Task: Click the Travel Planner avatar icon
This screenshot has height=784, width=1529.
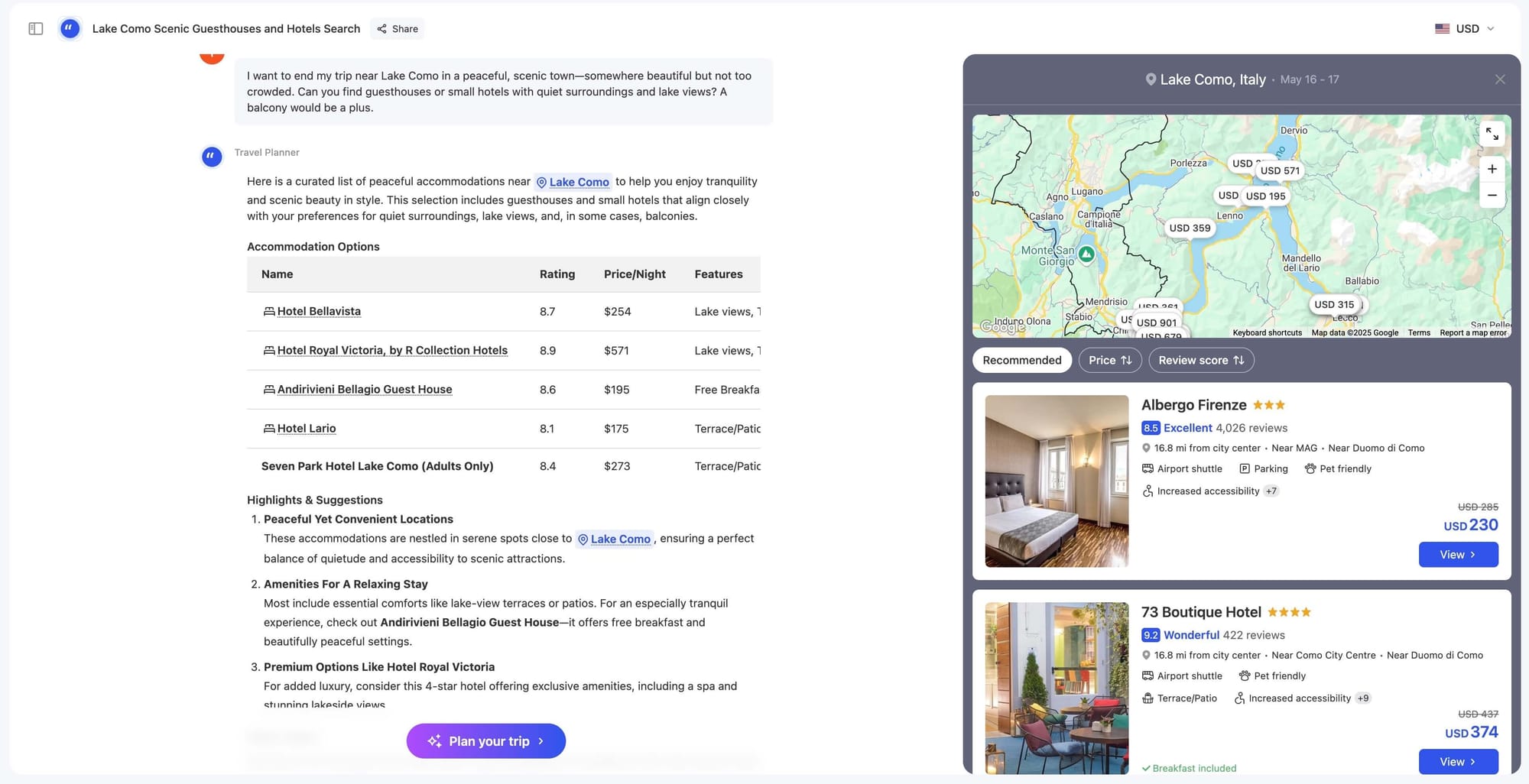Action: coord(212,157)
